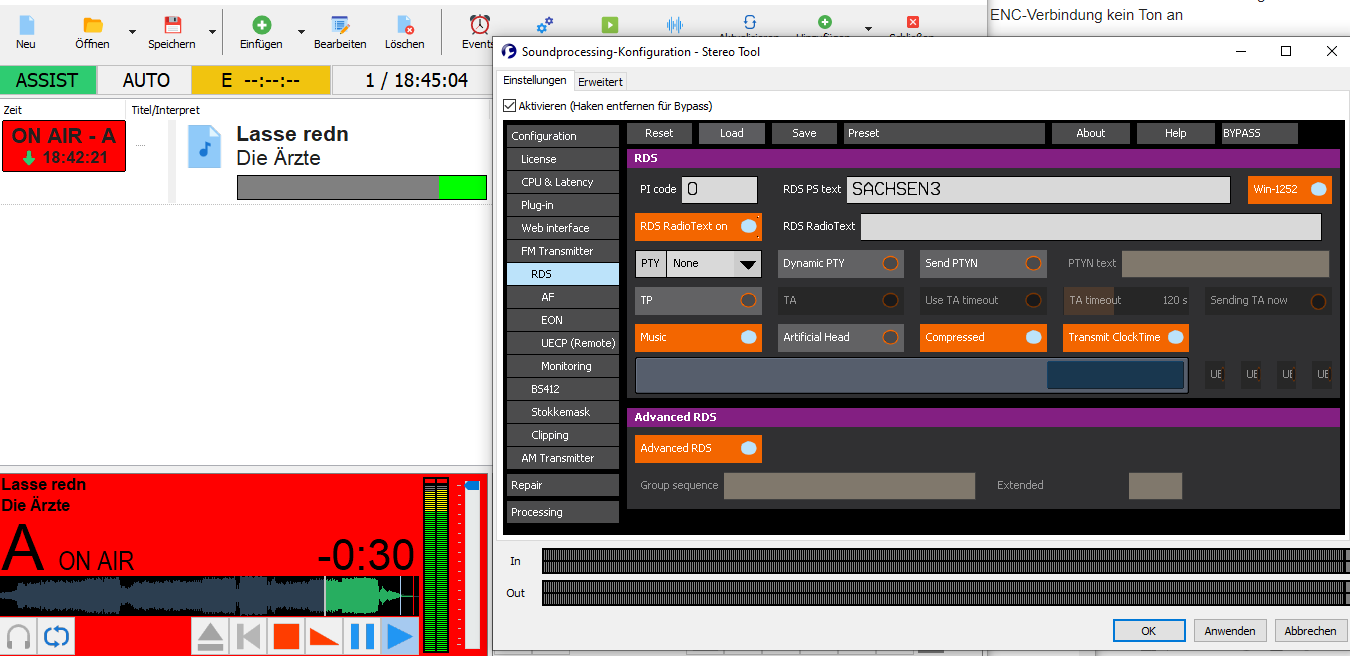This screenshot has width=1350, height=656.
Task: Click the Löschen delete icon
Action: (404, 25)
